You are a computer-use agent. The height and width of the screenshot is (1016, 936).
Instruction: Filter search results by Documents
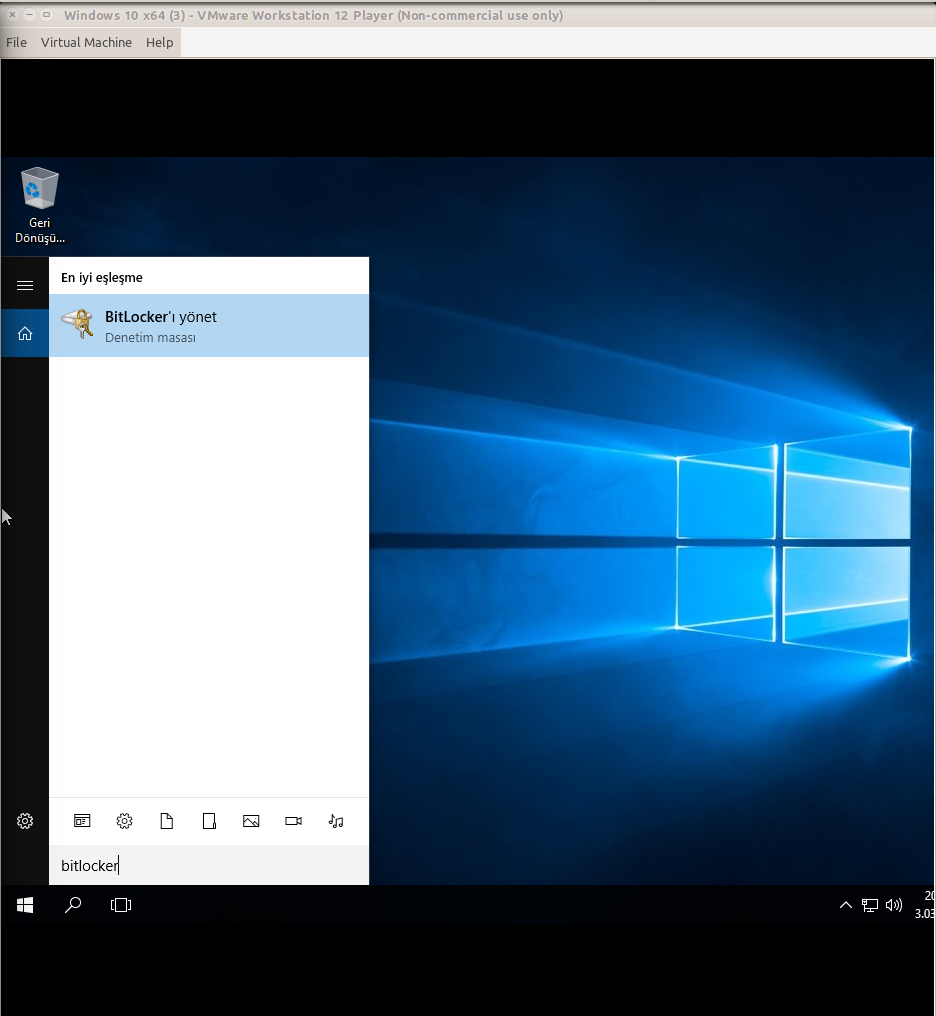pos(167,821)
